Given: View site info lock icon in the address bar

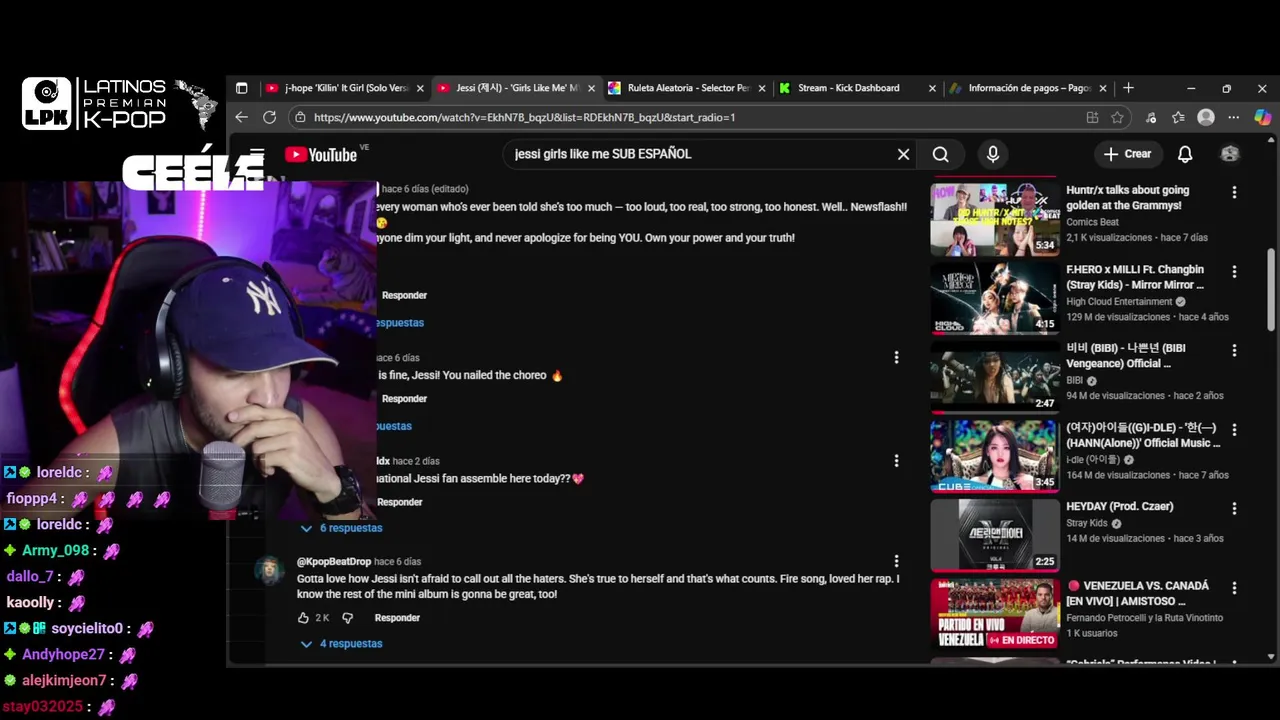Looking at the screenshot, I should [x=299, y=117].
